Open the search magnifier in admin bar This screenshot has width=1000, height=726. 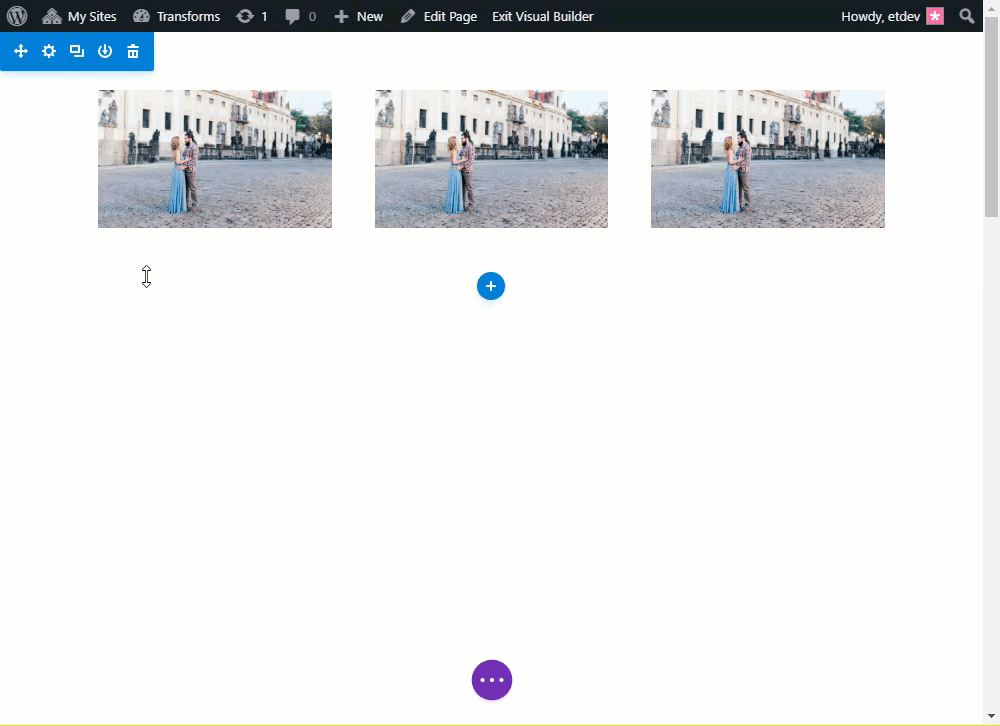click(x=966, y=16)
